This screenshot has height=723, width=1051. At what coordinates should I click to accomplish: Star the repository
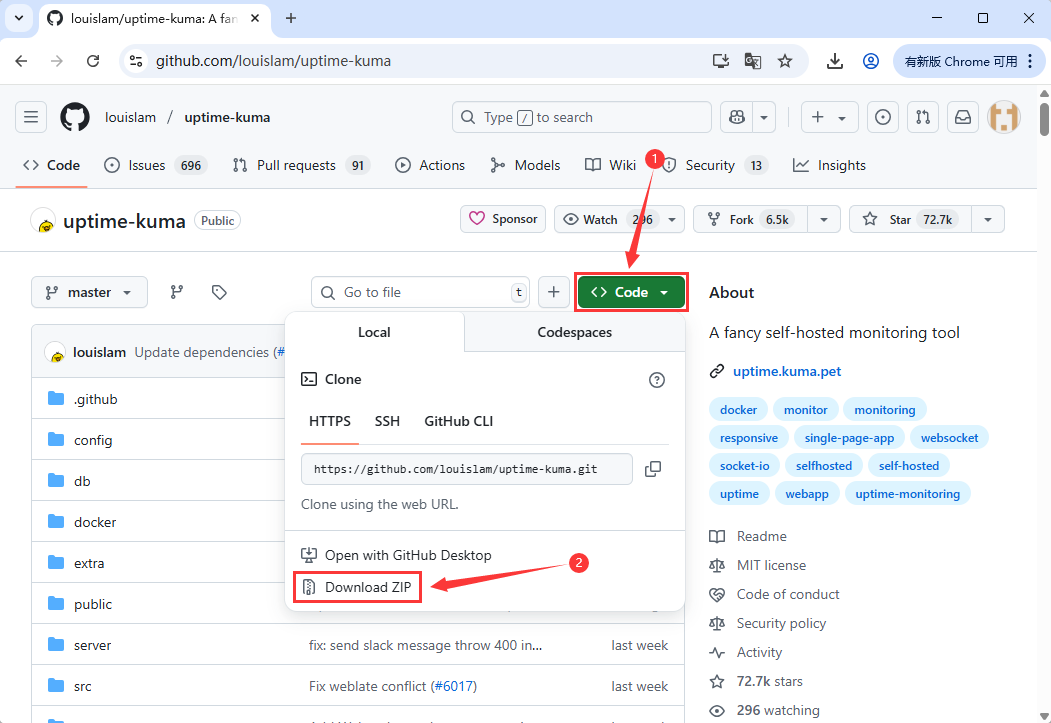click(910, 219)
